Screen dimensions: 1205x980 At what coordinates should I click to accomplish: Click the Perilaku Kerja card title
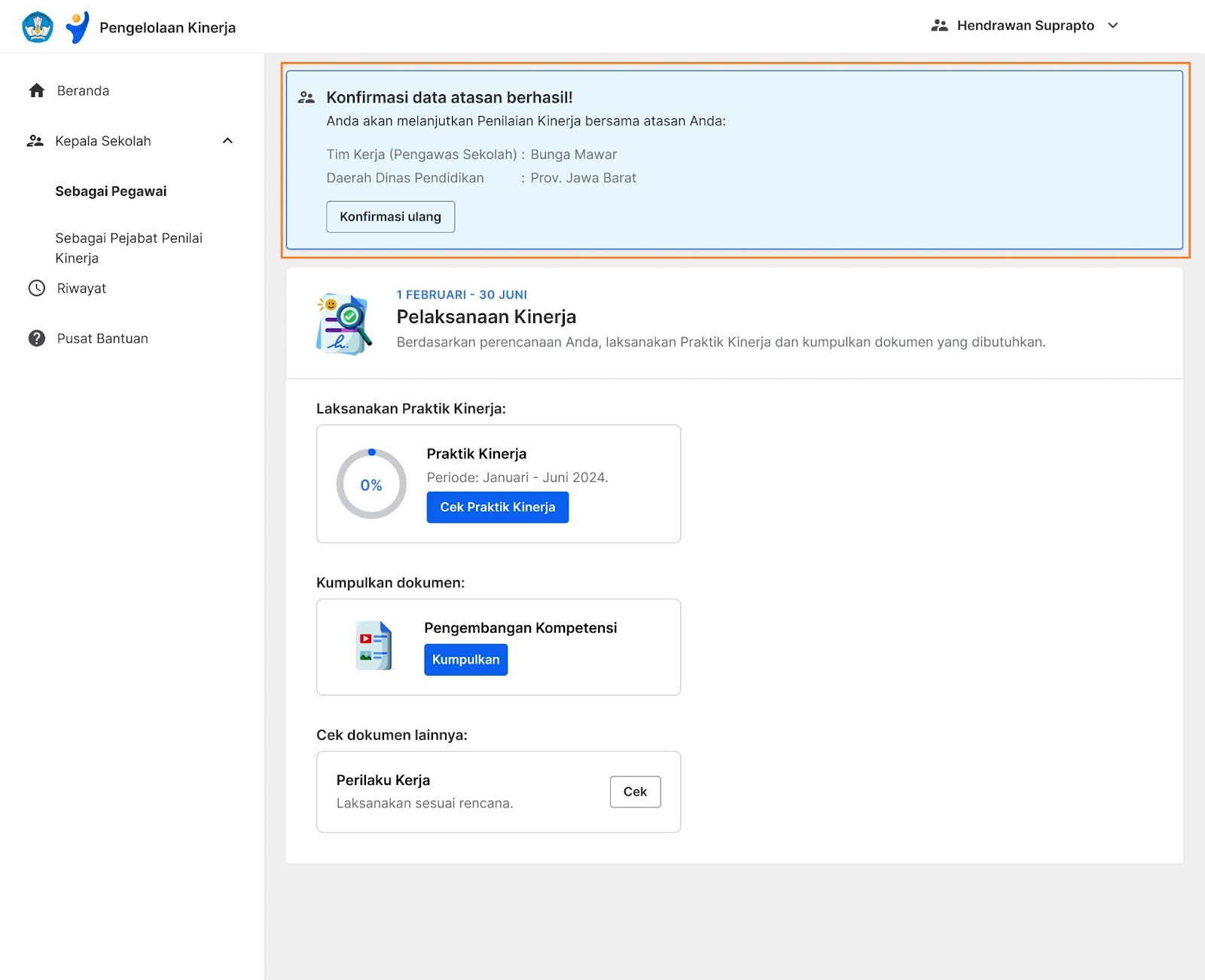click(383, 780)
